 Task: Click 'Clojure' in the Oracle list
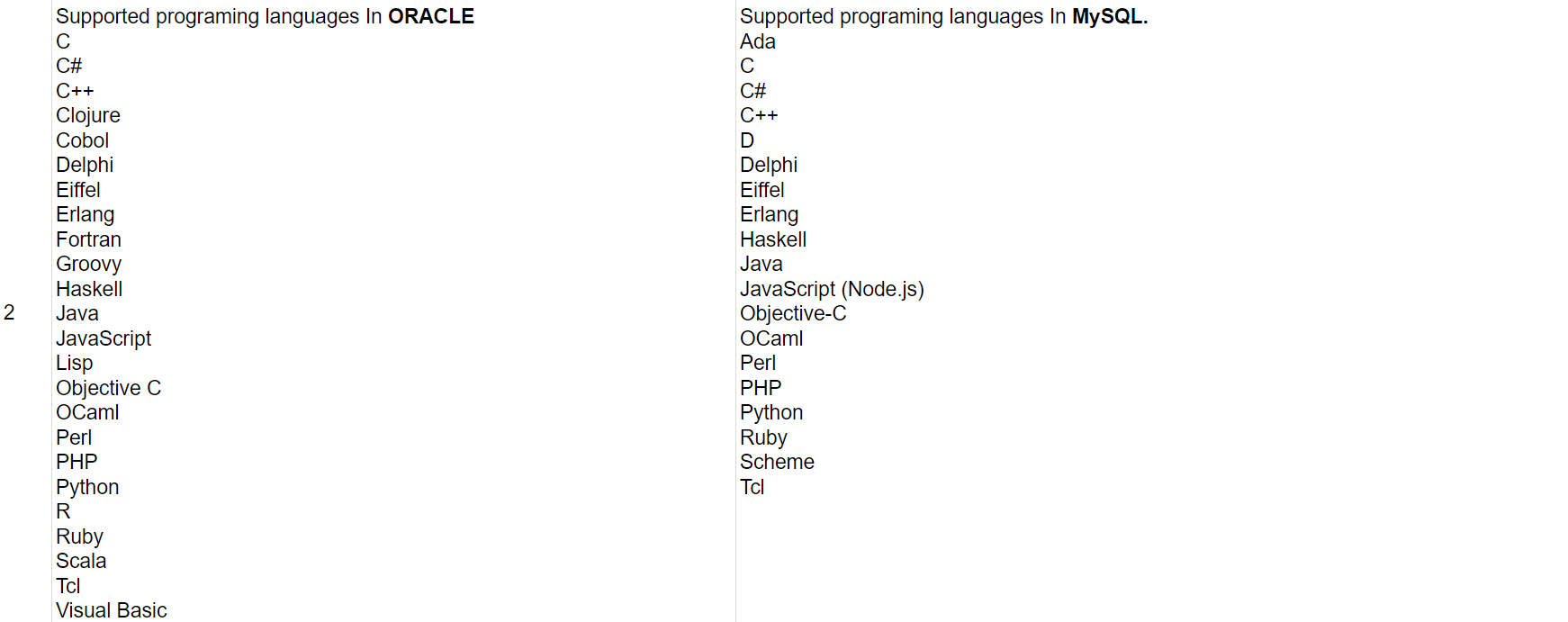(x=88, y=116)
